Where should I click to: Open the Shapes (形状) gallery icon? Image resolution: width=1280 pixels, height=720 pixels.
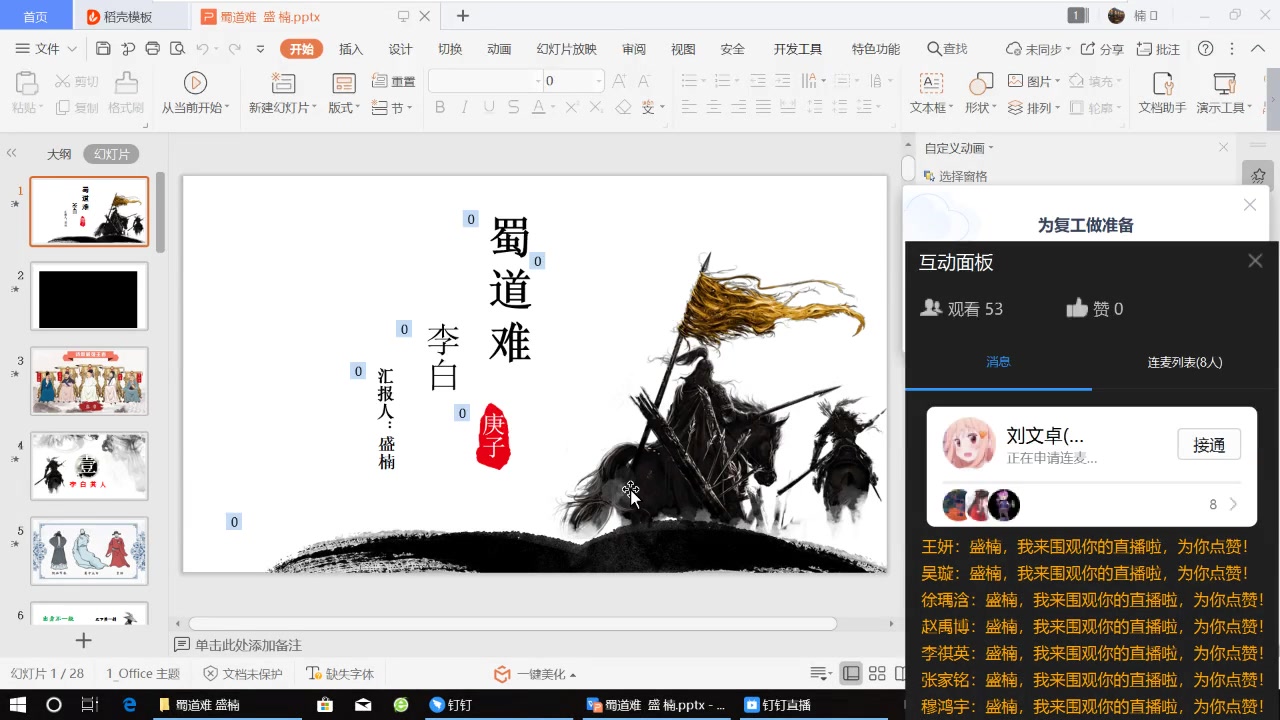coord(981,83)
